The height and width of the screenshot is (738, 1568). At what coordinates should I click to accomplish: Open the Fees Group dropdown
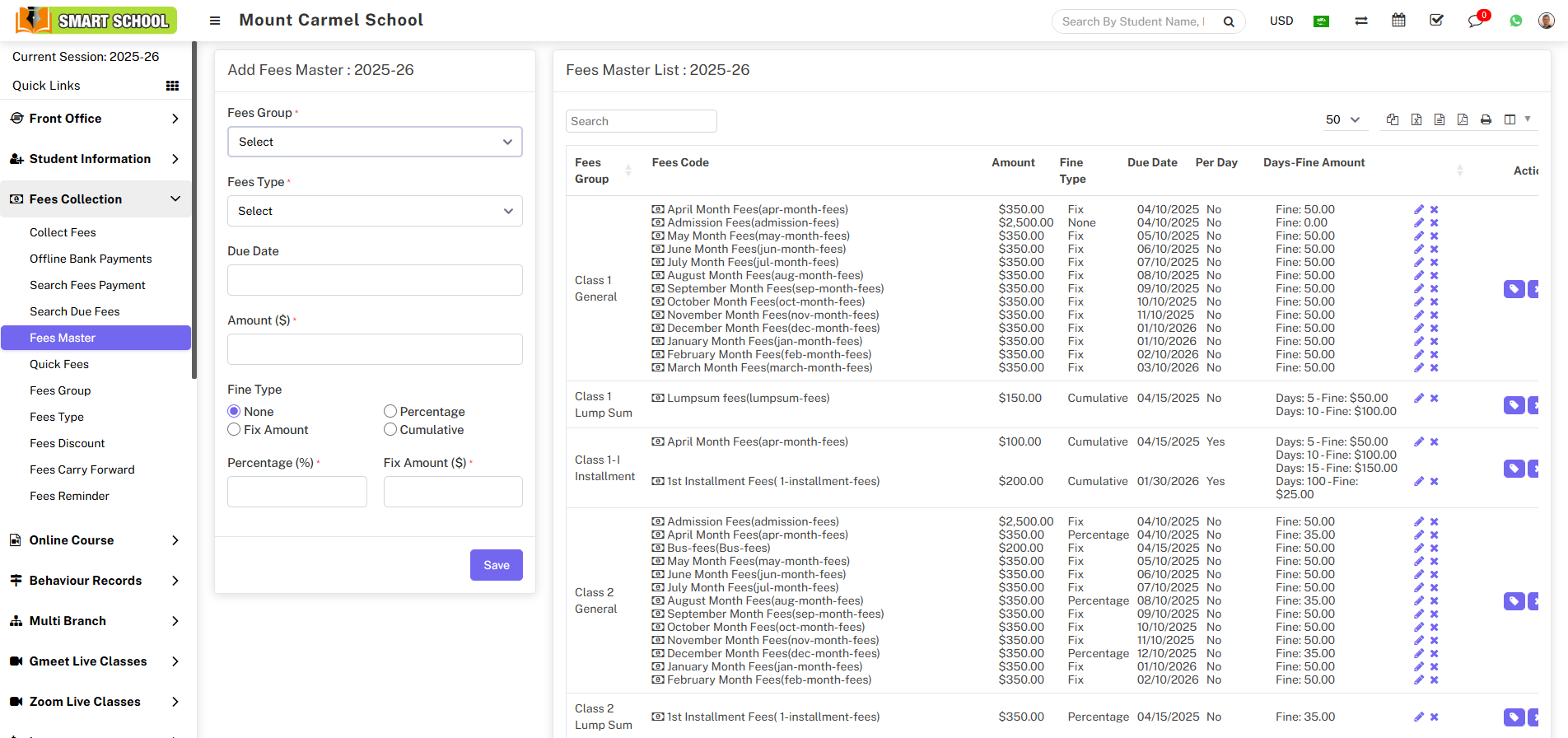375,142
